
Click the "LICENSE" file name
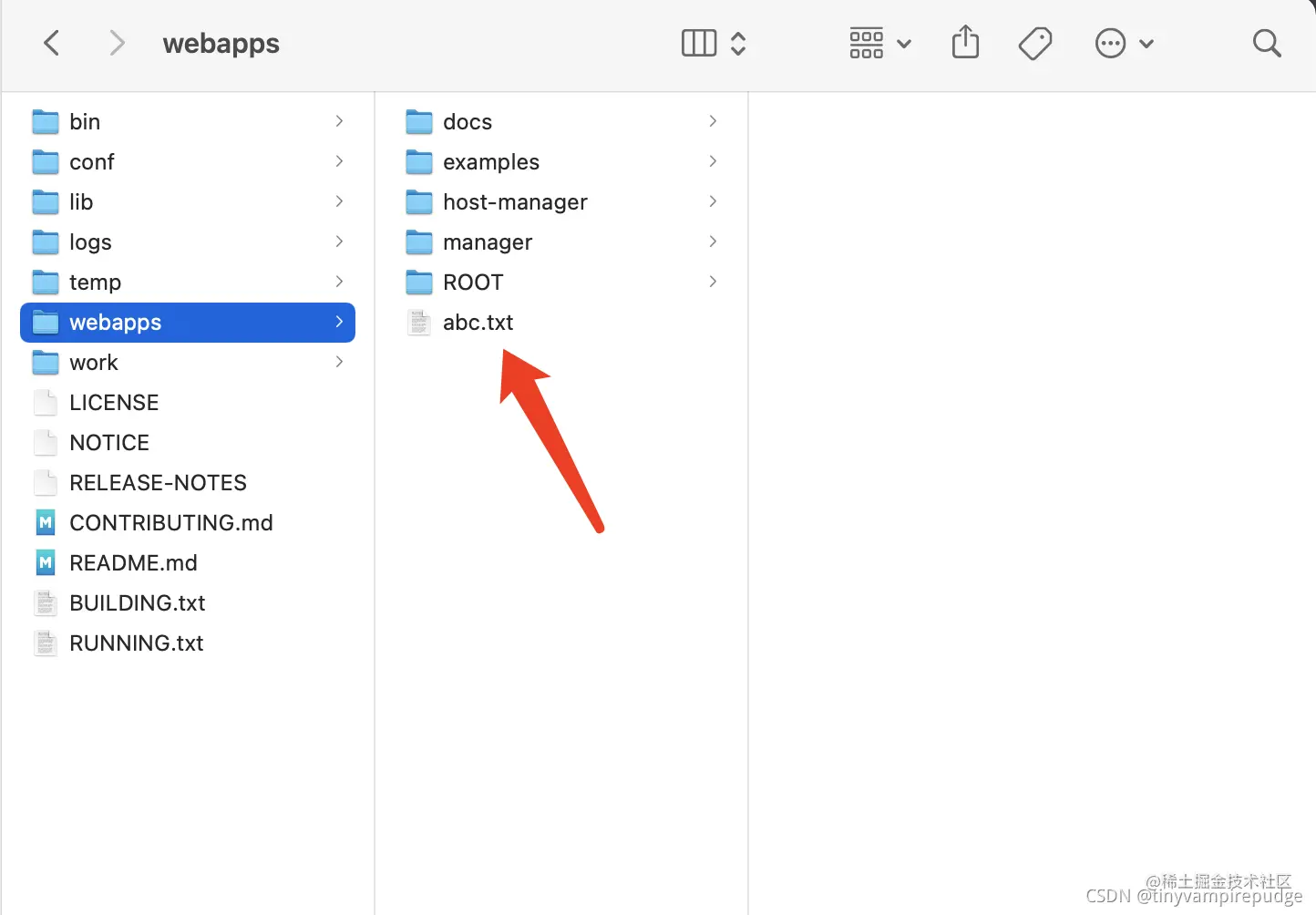(x=114, y=402)
